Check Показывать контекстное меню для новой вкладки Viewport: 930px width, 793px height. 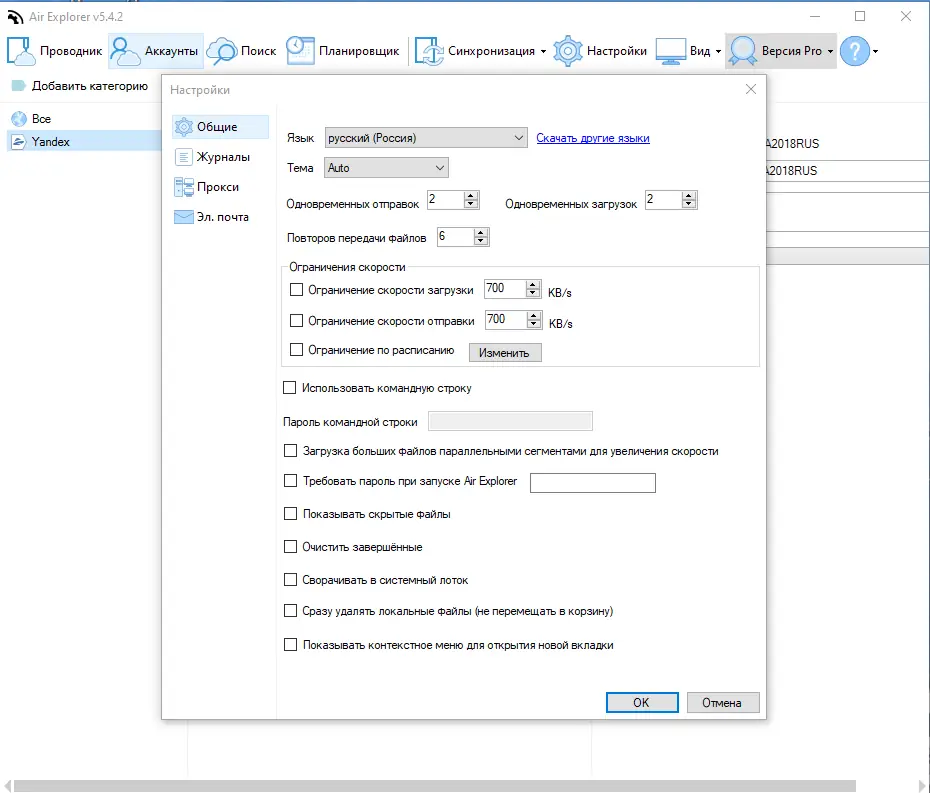(x=290, y=645)
